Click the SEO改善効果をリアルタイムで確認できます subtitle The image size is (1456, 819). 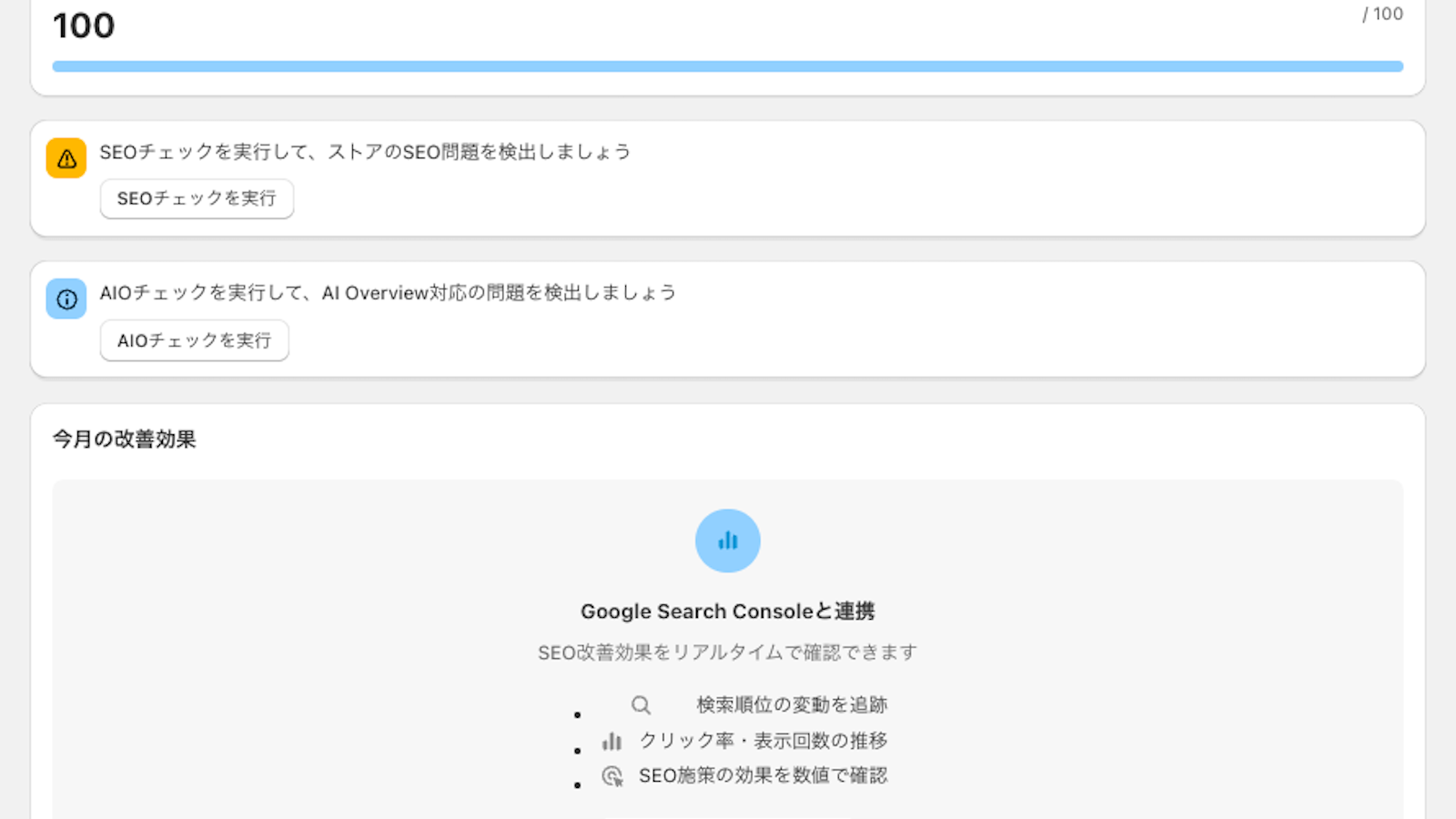727,652
